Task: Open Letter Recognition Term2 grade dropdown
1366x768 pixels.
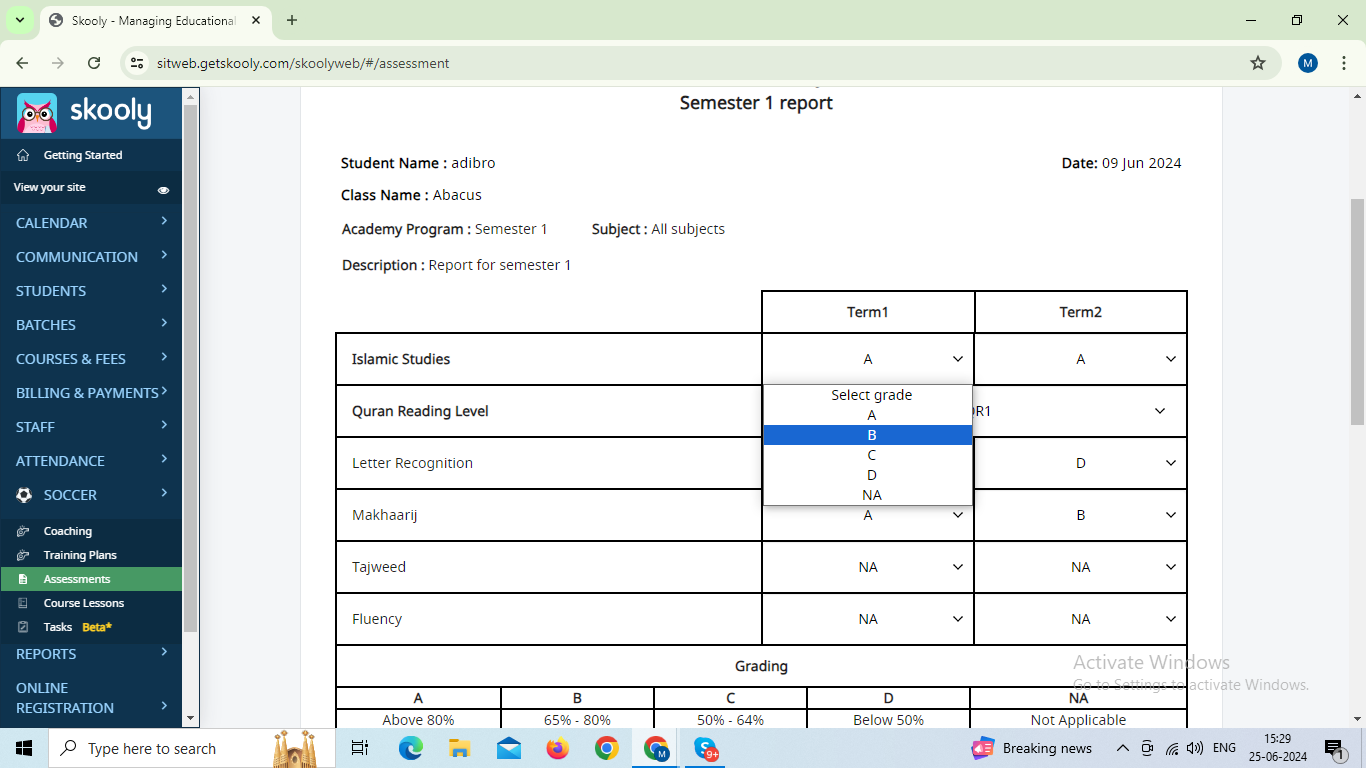Action: click(1081, 463)
